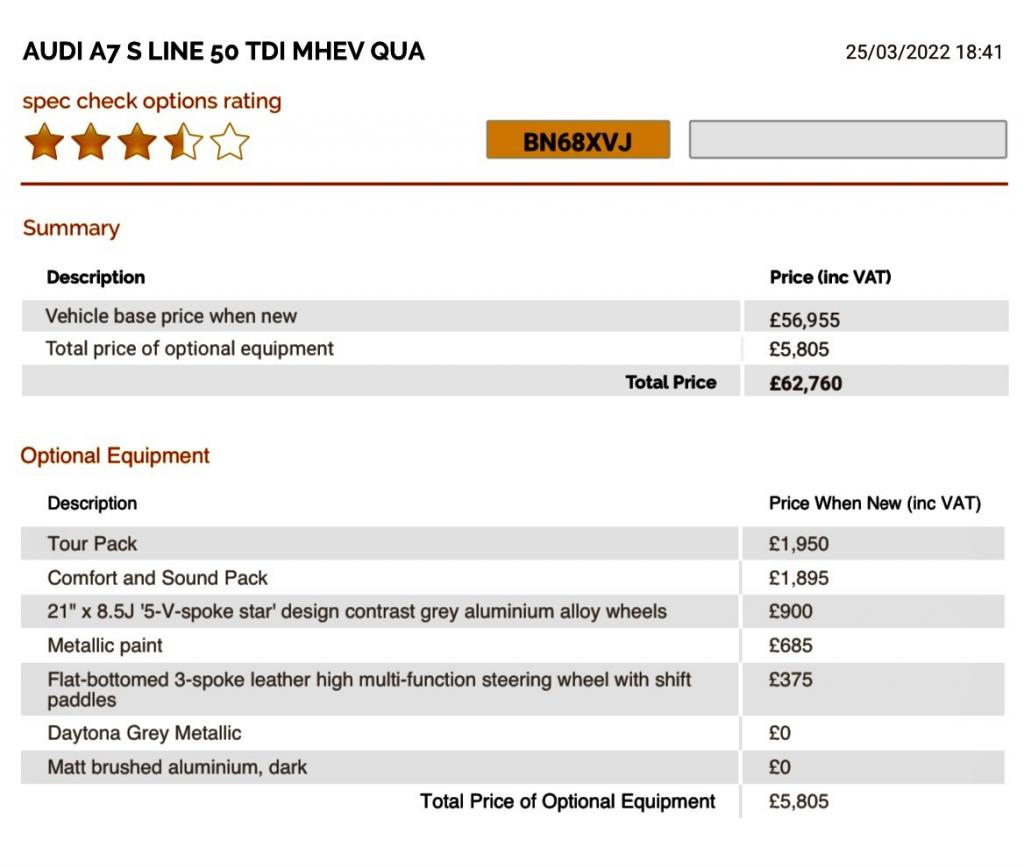1024x867 pixels.
Task: Click the third rating star
Action: [x=137, y=142]
